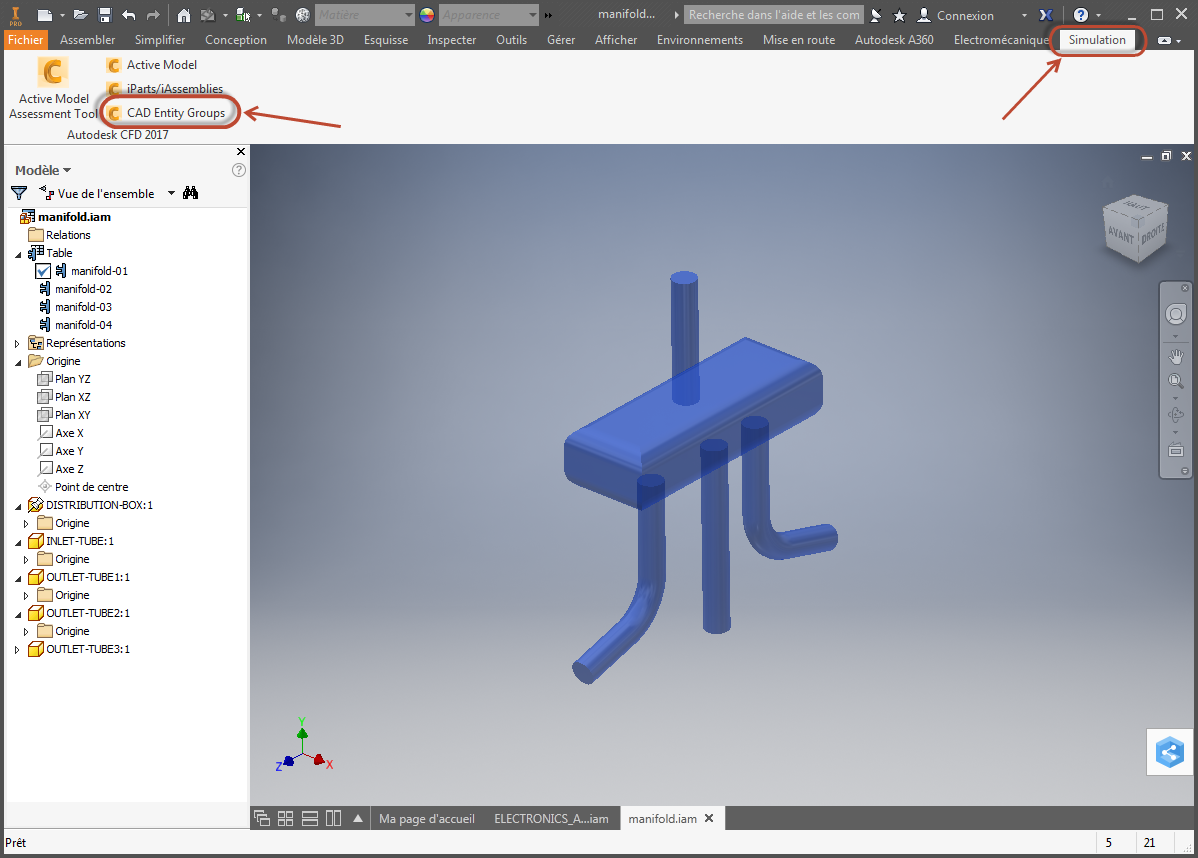Switch to the Inspecter ribbon tab
This screenshot has width=1198, height=858.
452,40
